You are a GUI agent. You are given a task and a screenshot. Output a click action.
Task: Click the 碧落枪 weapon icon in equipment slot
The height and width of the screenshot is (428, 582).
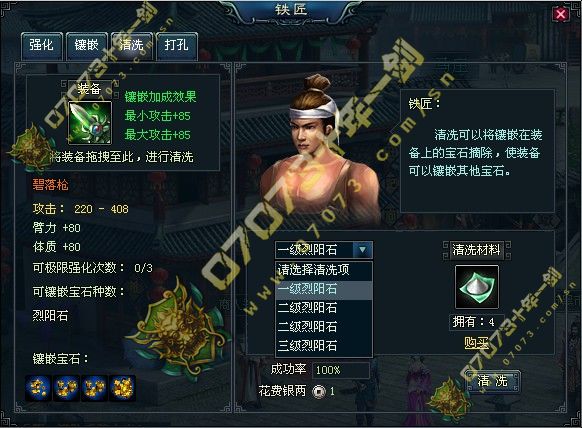[90, 122]
